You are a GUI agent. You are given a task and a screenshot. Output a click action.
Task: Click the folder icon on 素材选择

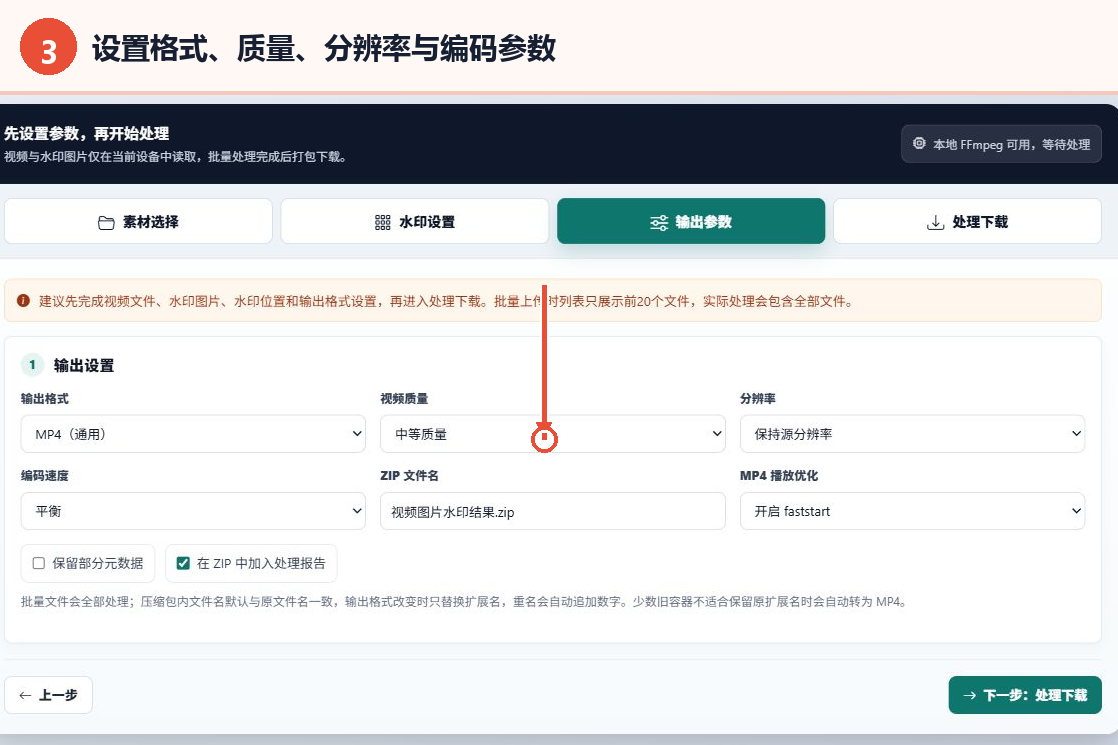pyautogui.click(x=106, y=222)
